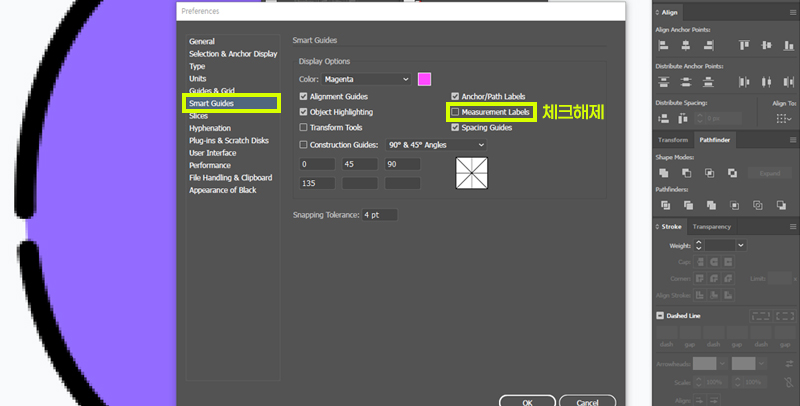Click Horizontal Align Left icon in Align panel
The width and height of the screenshot is (800, 406).
(663, 45)
